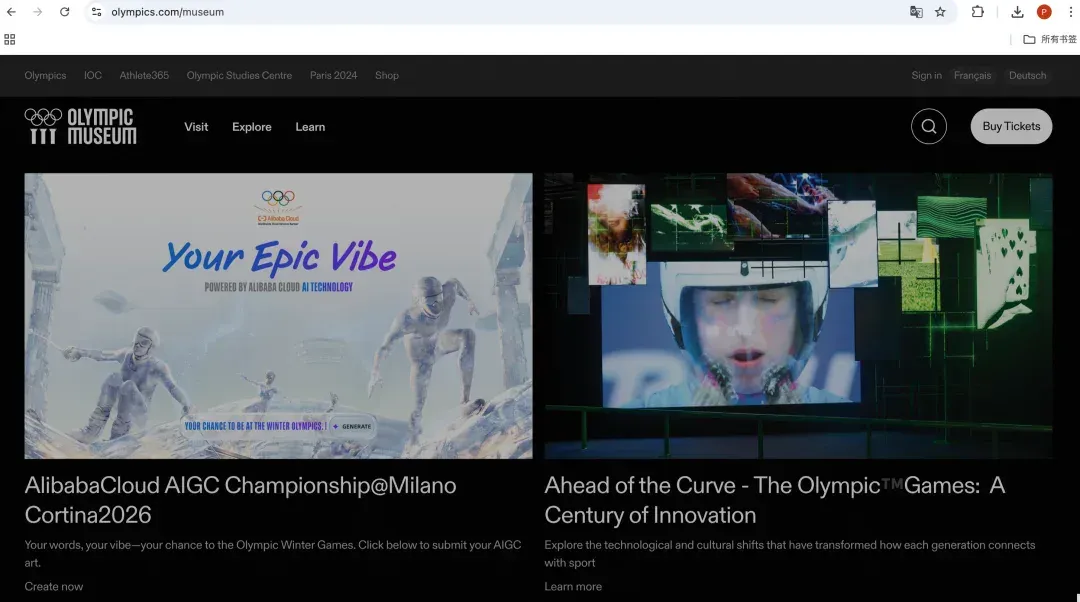
Task: Open the apps grid icon in bookmarks bar
Action: point(10,39)
